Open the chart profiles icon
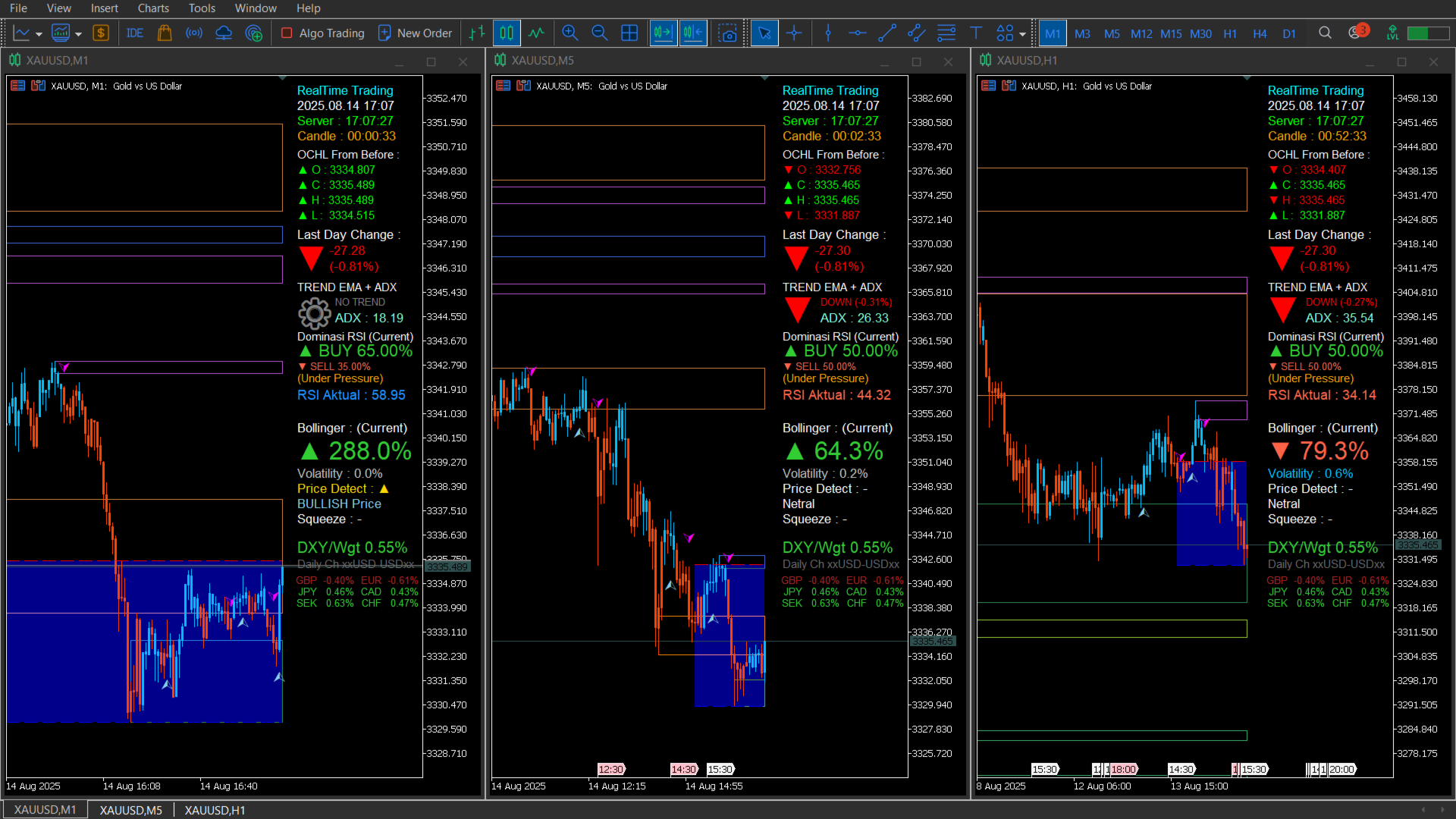This screenshot has width=1456, height=819. click(x=61, y=33)
